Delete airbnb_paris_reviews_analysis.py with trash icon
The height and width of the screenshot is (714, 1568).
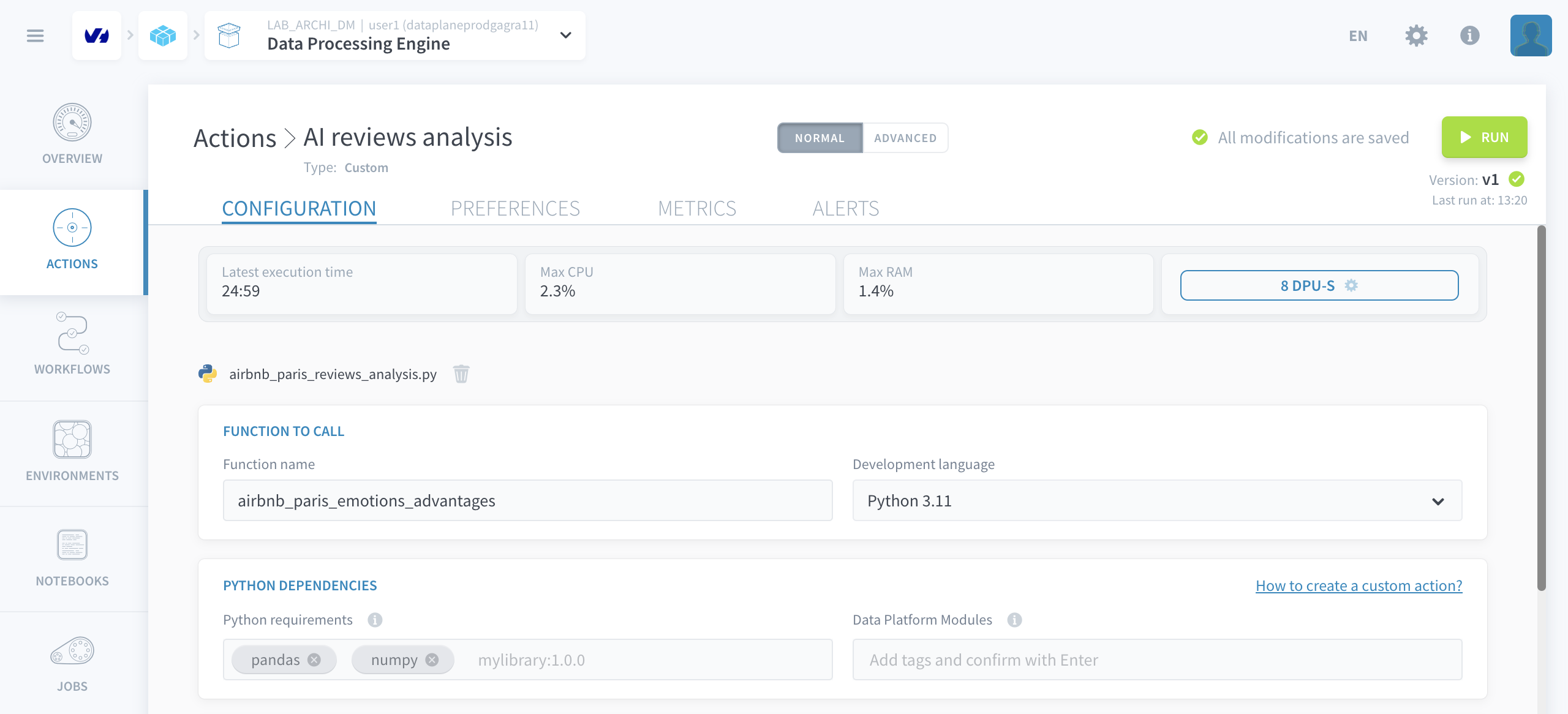461,374
